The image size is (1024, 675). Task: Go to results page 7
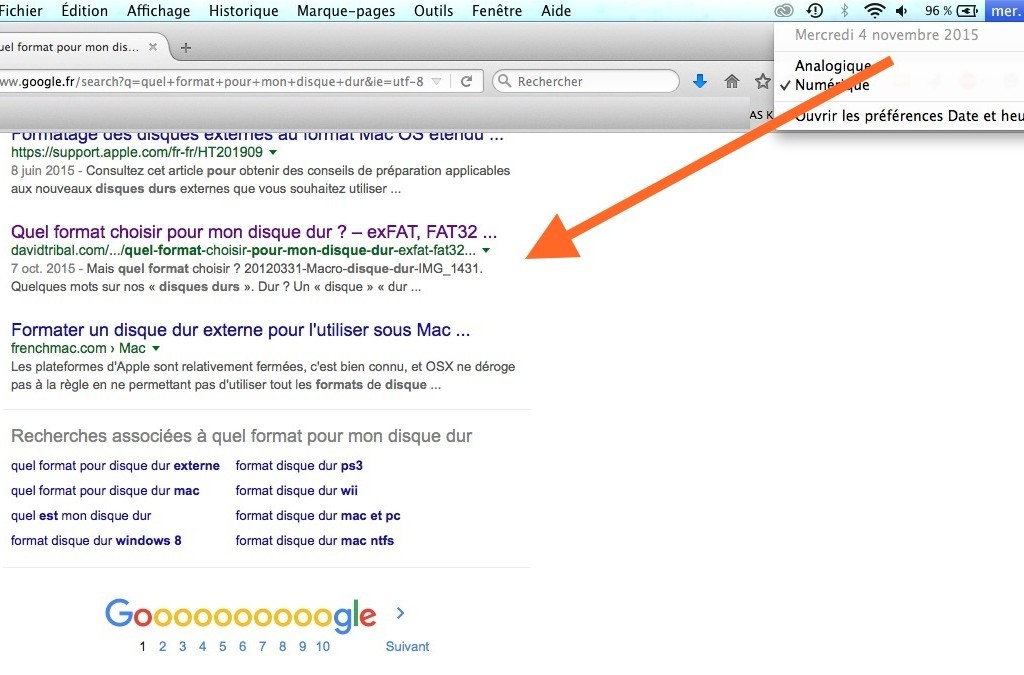pyautogui.click(x=263, y=646)
